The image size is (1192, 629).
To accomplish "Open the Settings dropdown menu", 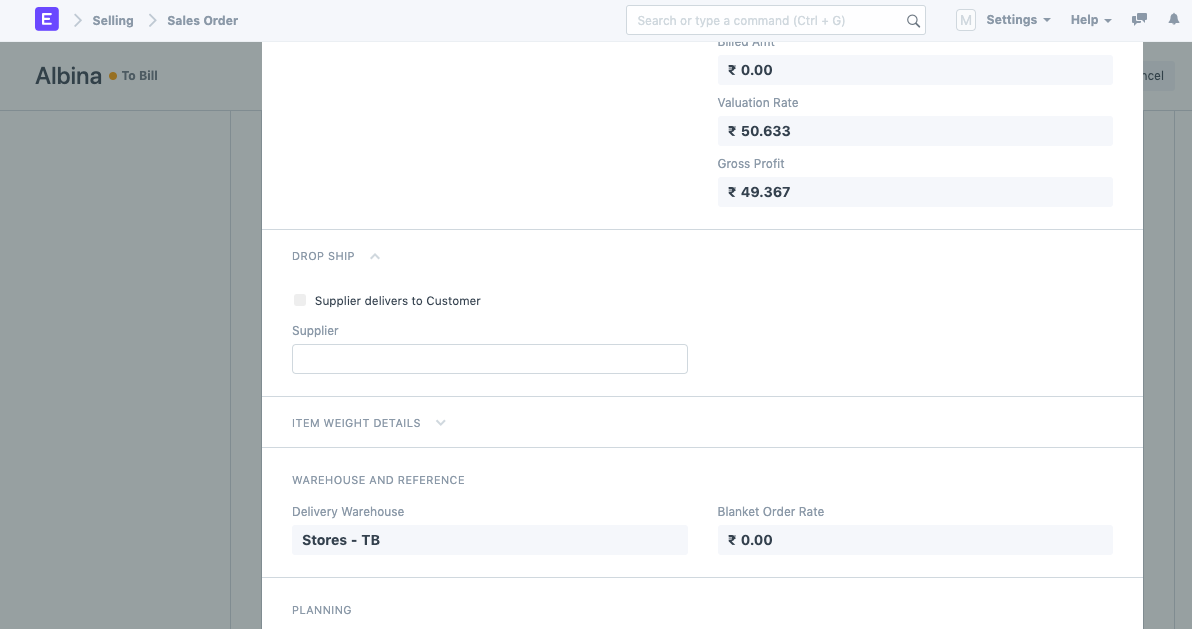I will click(1019, 20).
